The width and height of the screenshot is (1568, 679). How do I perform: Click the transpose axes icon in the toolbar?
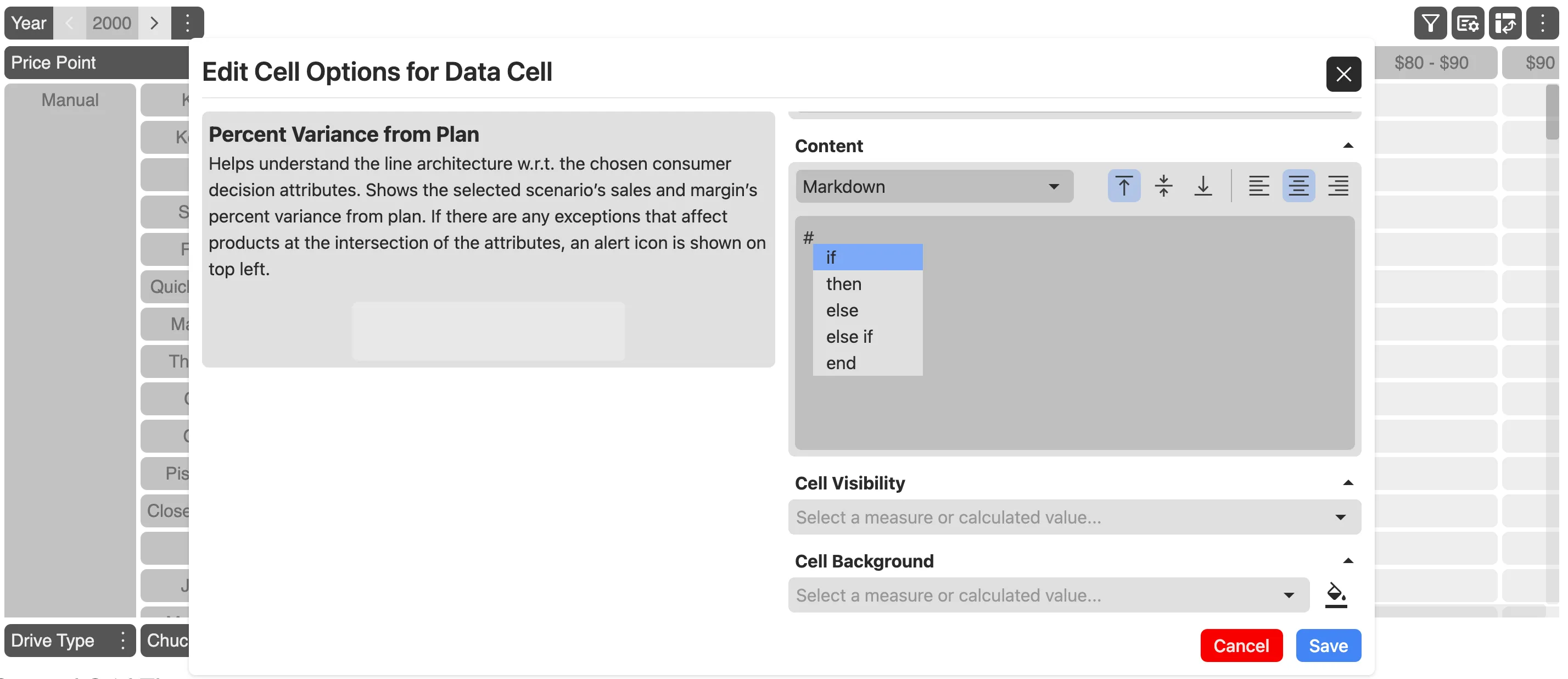pos(1505,23)
